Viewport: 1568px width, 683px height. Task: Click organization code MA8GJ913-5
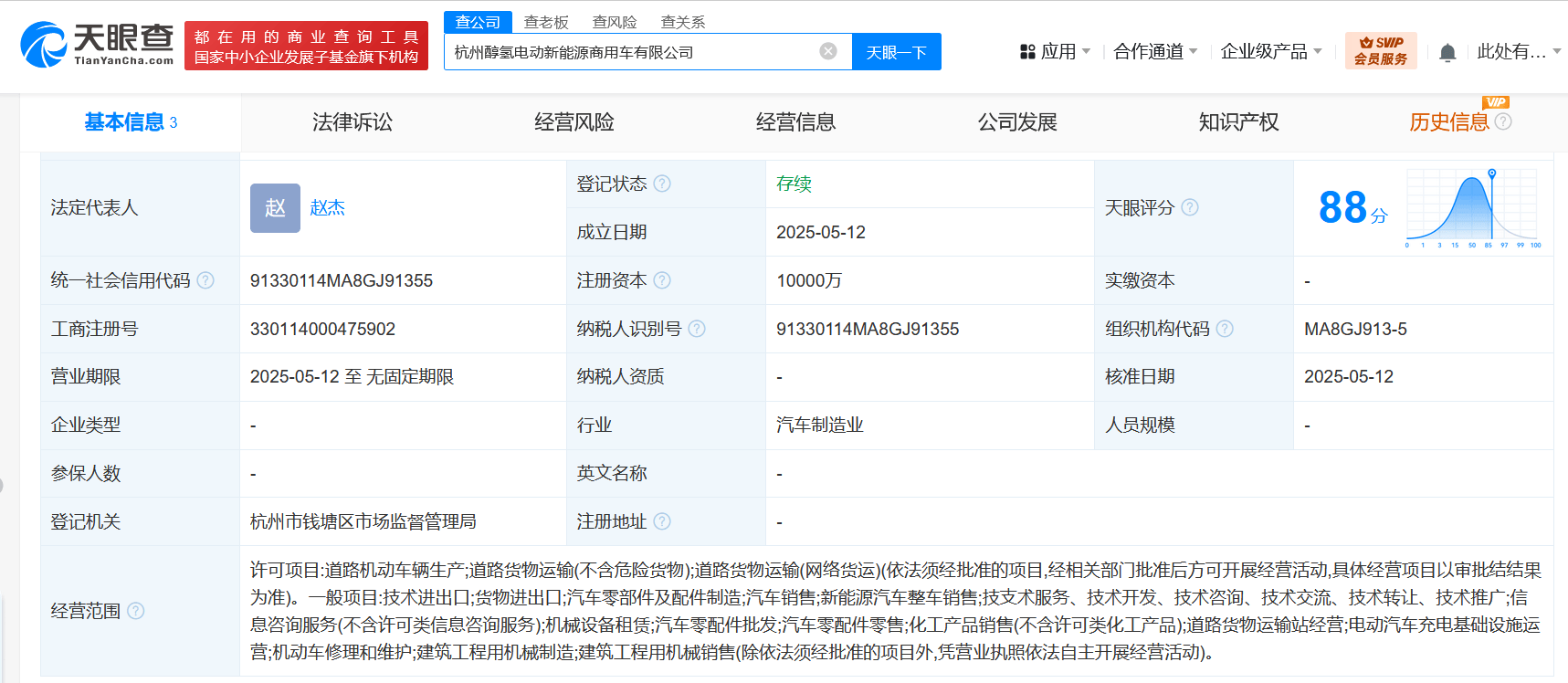[x=1355, y=329]
